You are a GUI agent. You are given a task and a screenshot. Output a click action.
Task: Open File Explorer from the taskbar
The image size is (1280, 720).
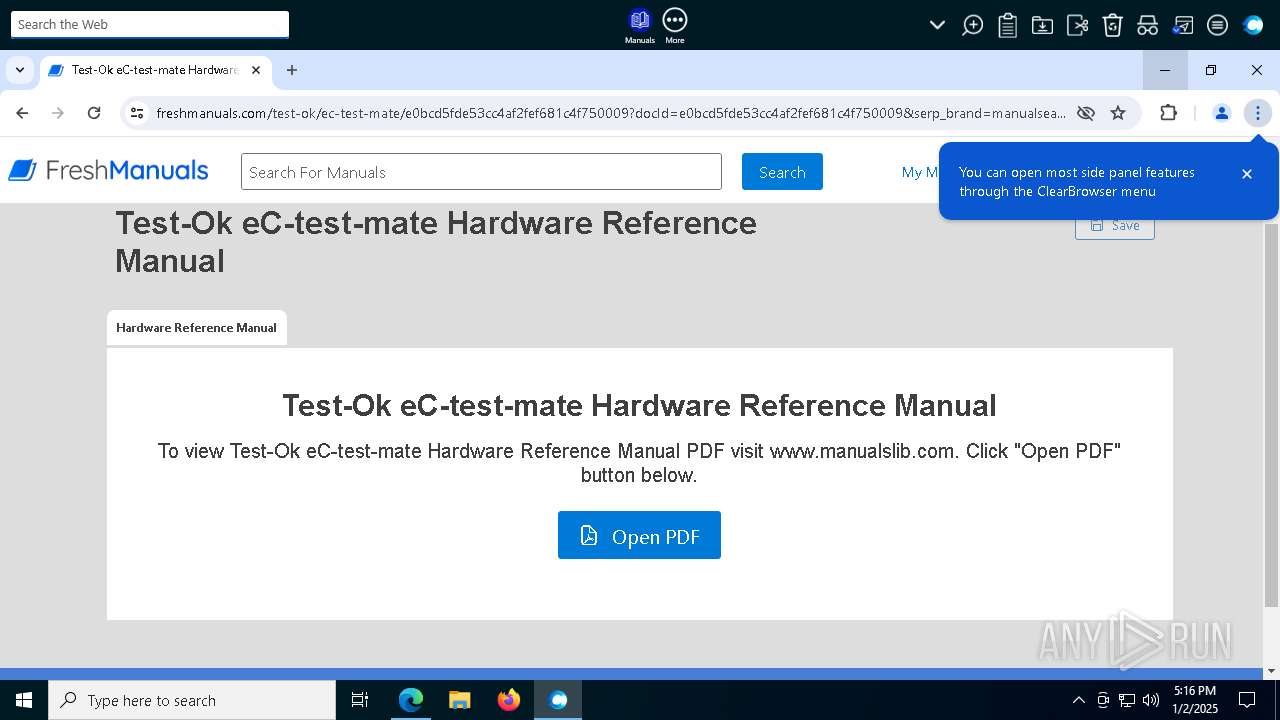[460, 700]
